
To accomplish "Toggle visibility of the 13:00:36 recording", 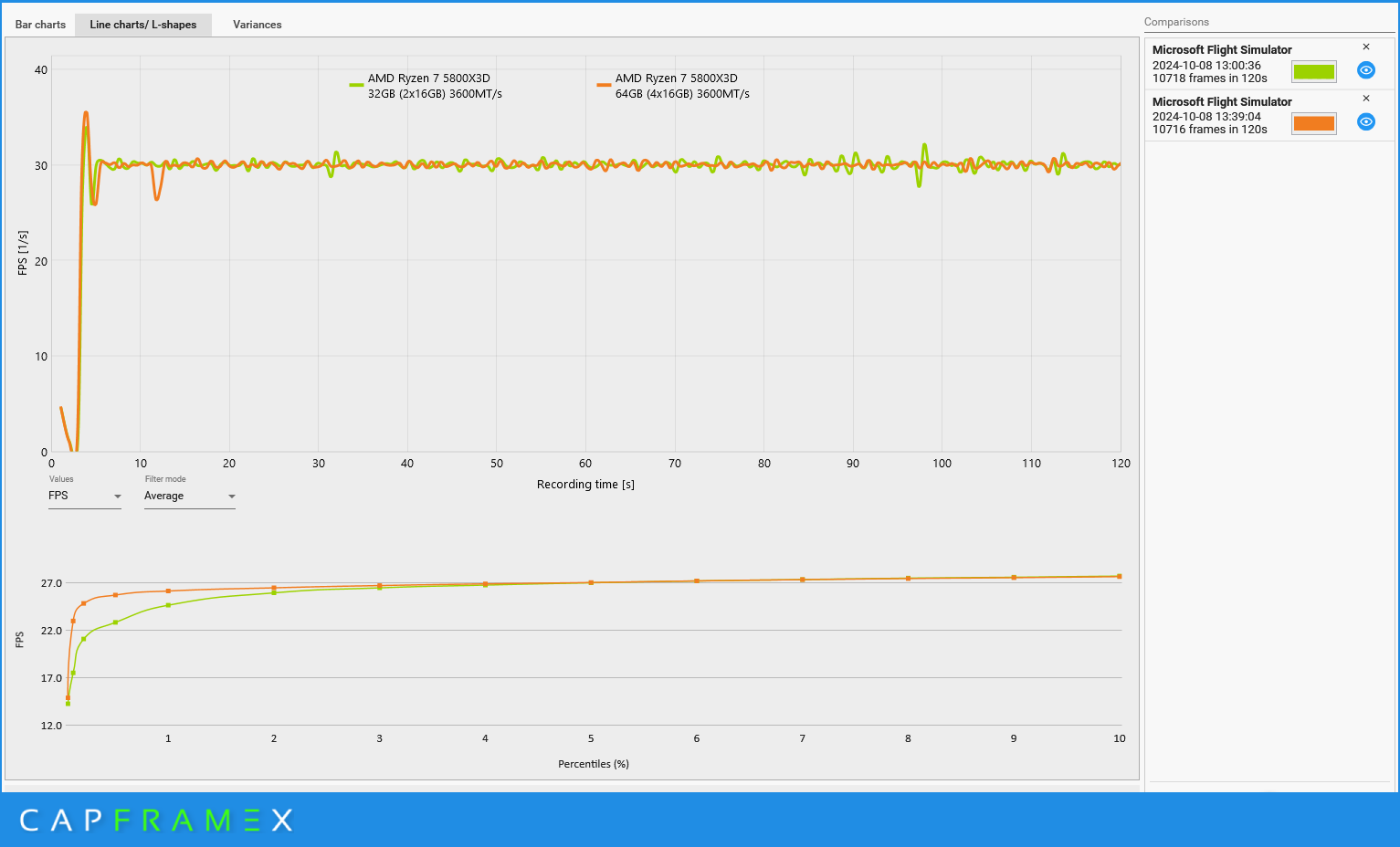I will tap(1366, 70).
